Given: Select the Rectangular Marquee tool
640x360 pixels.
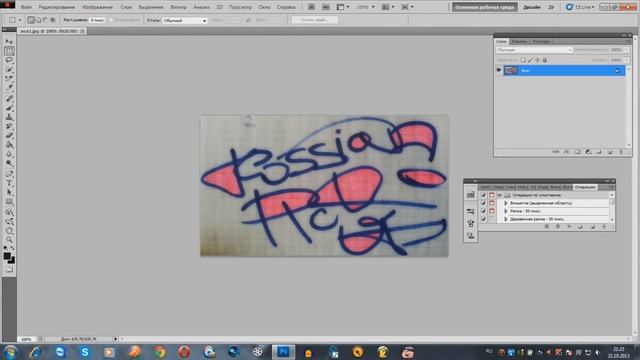Looking at the screenshot, I should [9, 51].
